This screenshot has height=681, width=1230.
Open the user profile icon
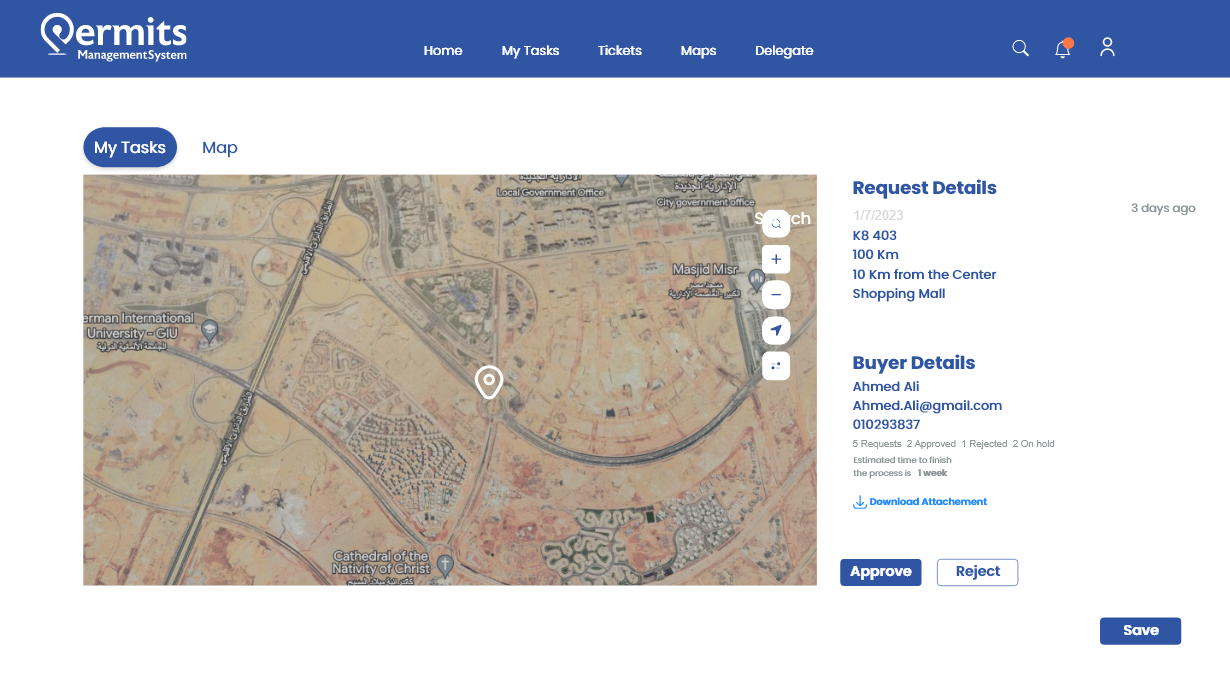(1107, 47)
